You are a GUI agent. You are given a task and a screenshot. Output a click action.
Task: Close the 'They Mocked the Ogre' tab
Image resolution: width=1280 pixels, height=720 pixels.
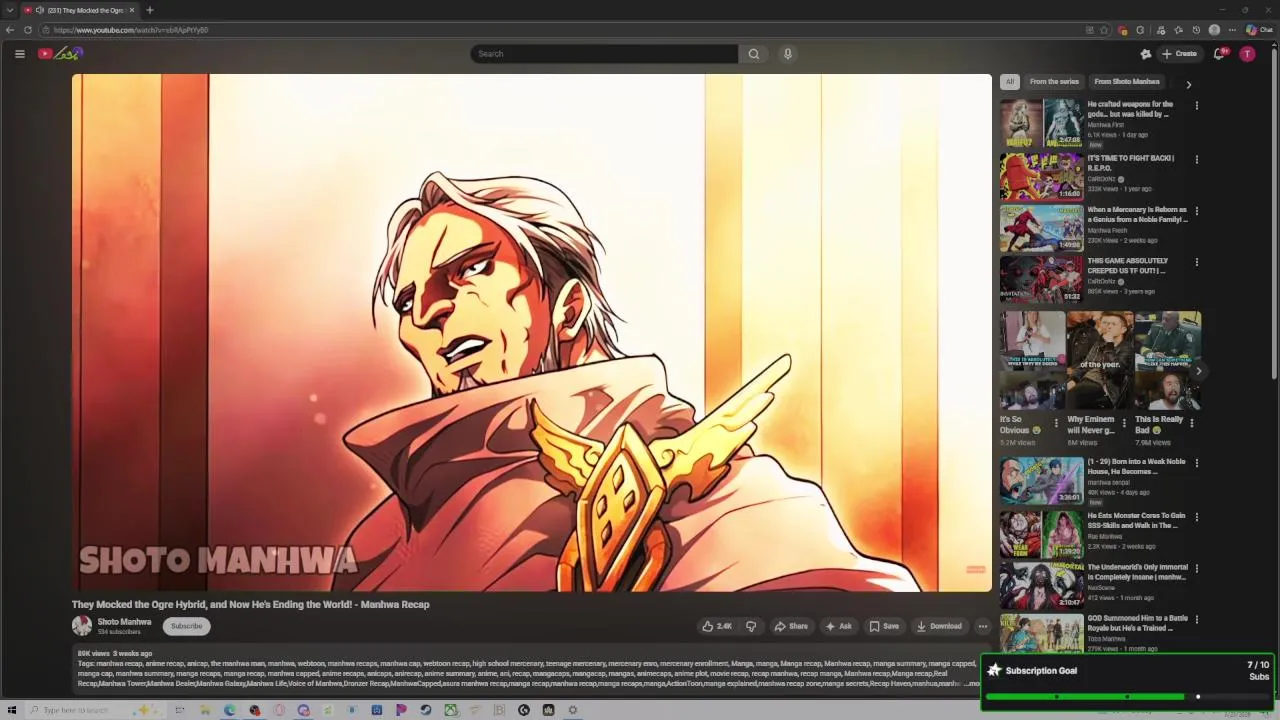pos(132,10)
